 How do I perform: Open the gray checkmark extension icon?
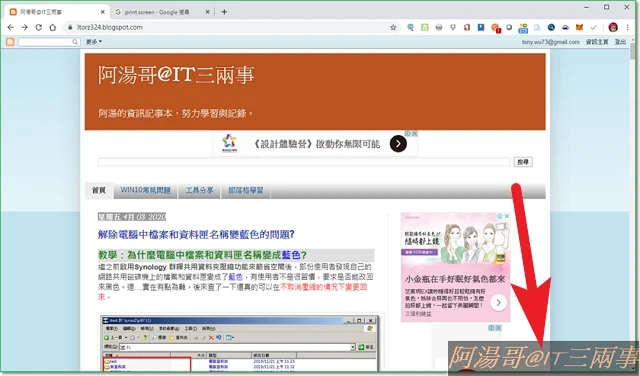pos(593,27)
